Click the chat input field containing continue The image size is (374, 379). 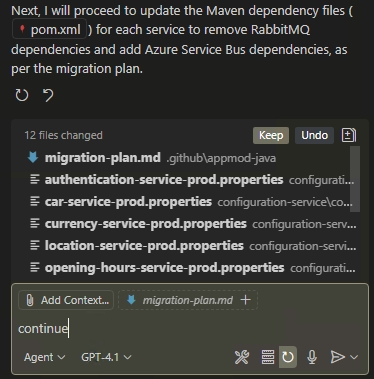190,329
